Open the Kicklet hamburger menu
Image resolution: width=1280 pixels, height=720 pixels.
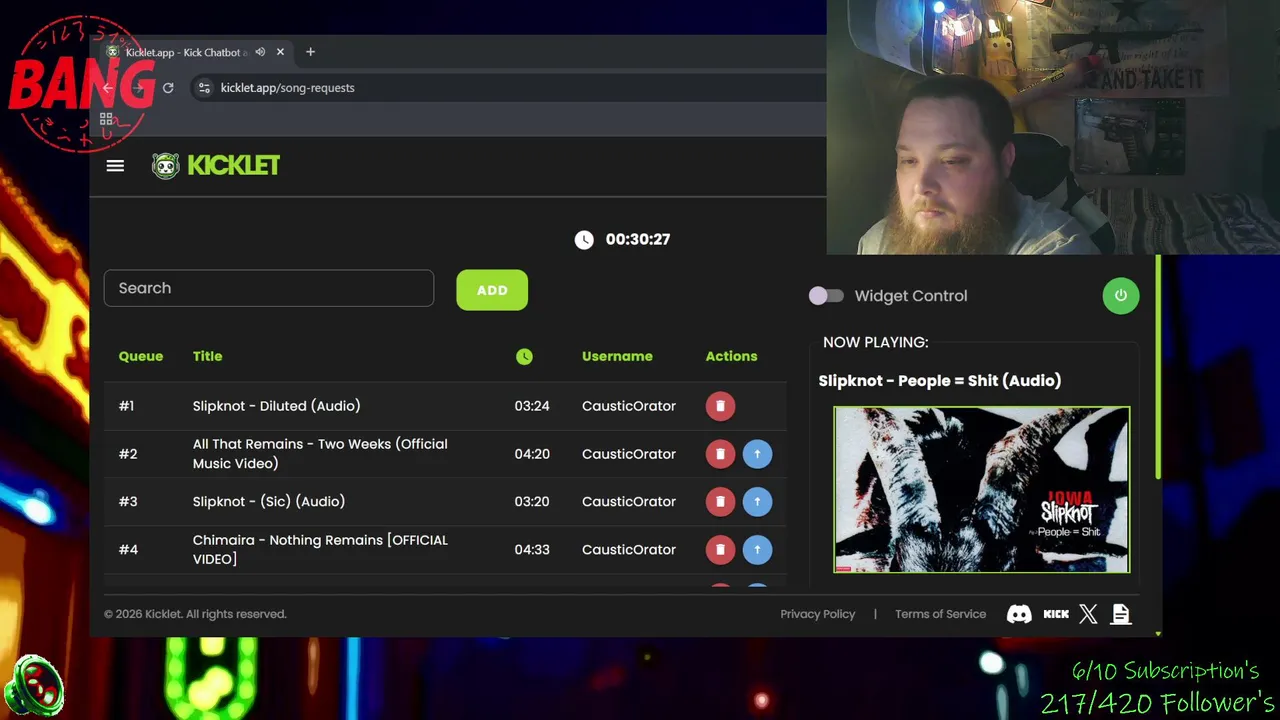[115, 166]
